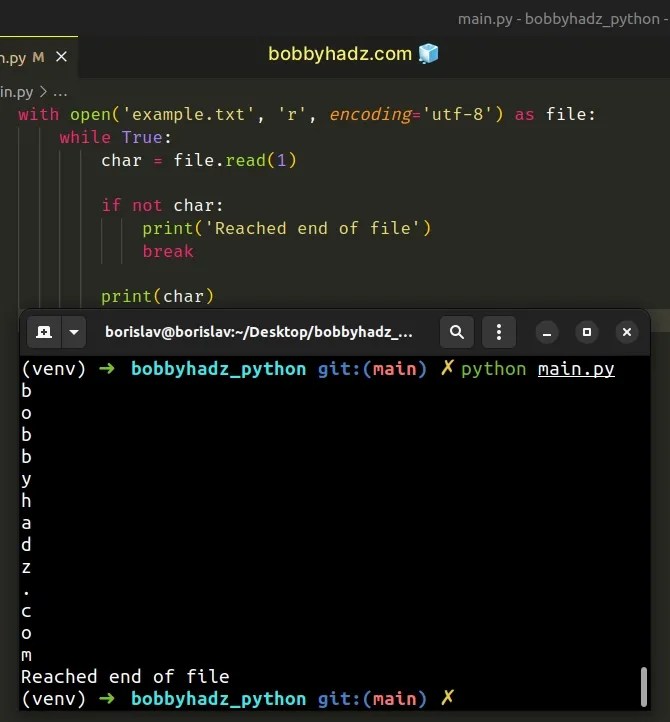670x722 pixels.
Task: Click terminal vertical scrollbar handle
Action: 644,686
